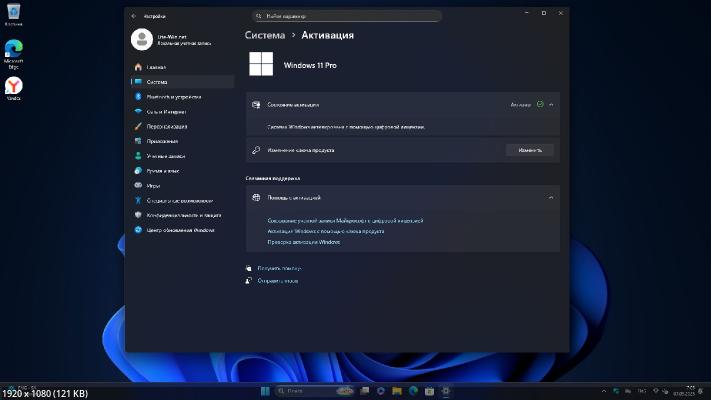Click the Отправить отзыв link

(277, 281)
